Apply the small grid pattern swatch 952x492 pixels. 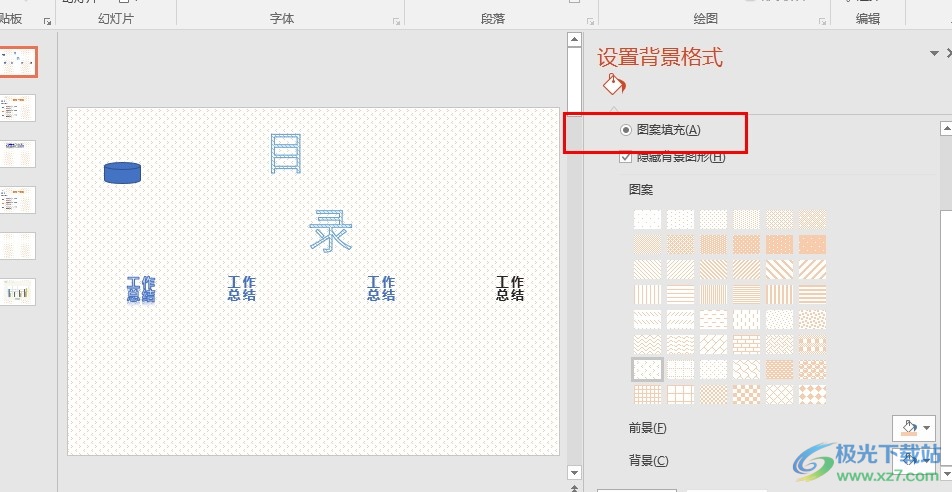coord(647,394)
